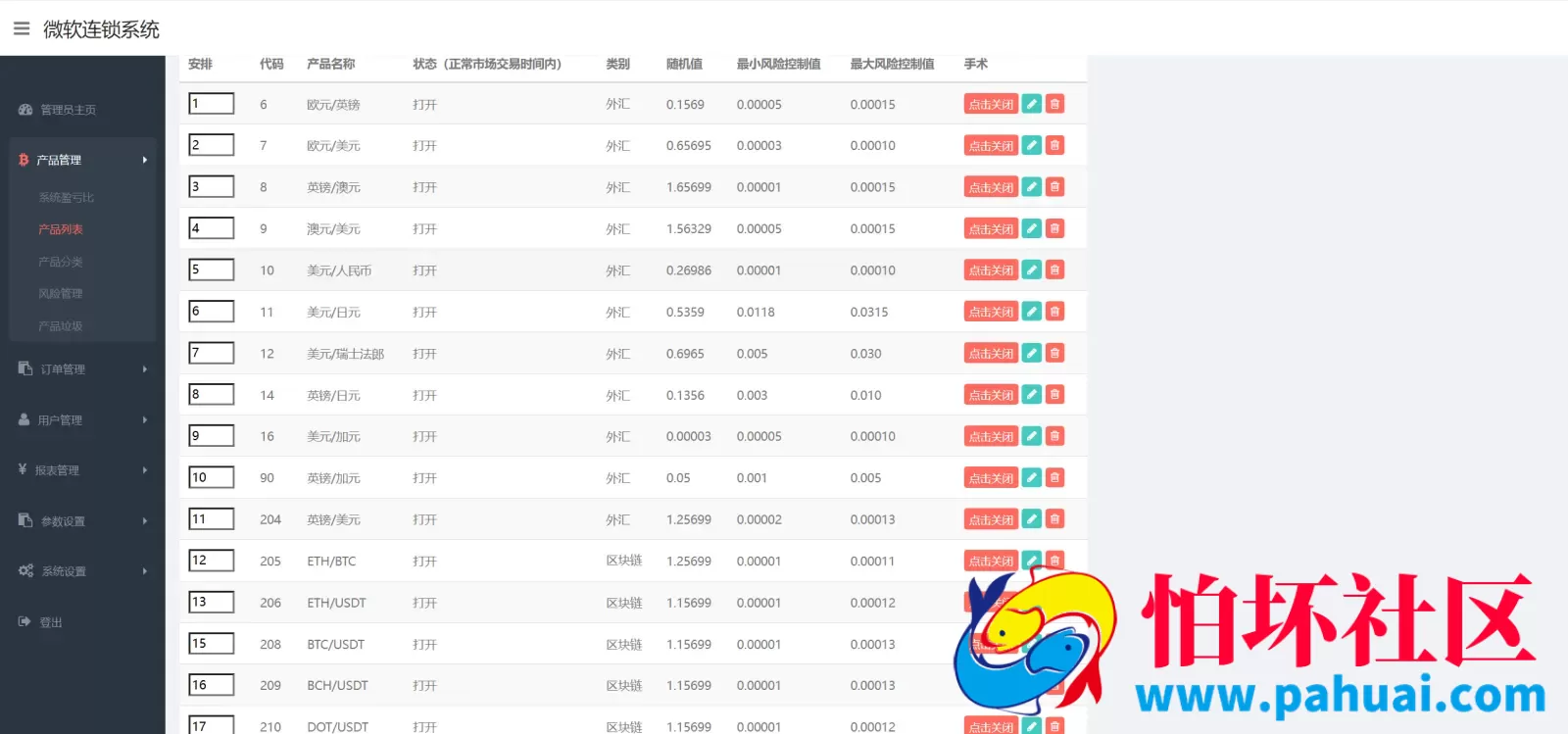Click 点击关闭 for 美元/加元
Screen dimensions: 1568x734
point(991,436)
